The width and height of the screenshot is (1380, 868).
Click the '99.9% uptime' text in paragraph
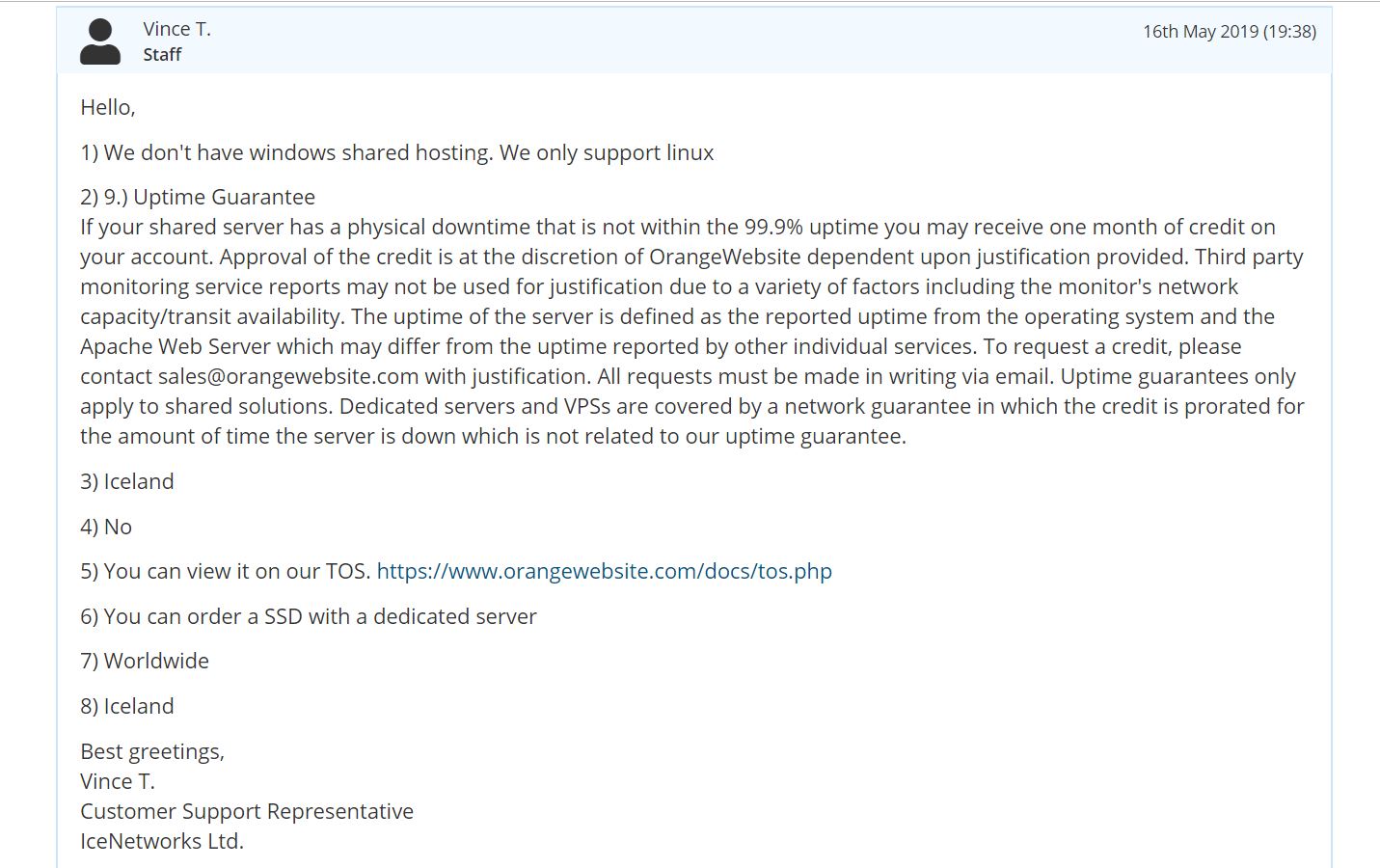coord(805,227)
